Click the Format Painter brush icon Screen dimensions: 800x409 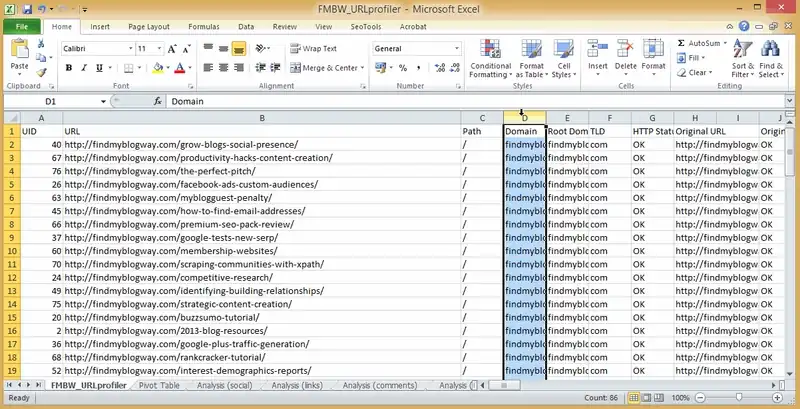point(41,72)
